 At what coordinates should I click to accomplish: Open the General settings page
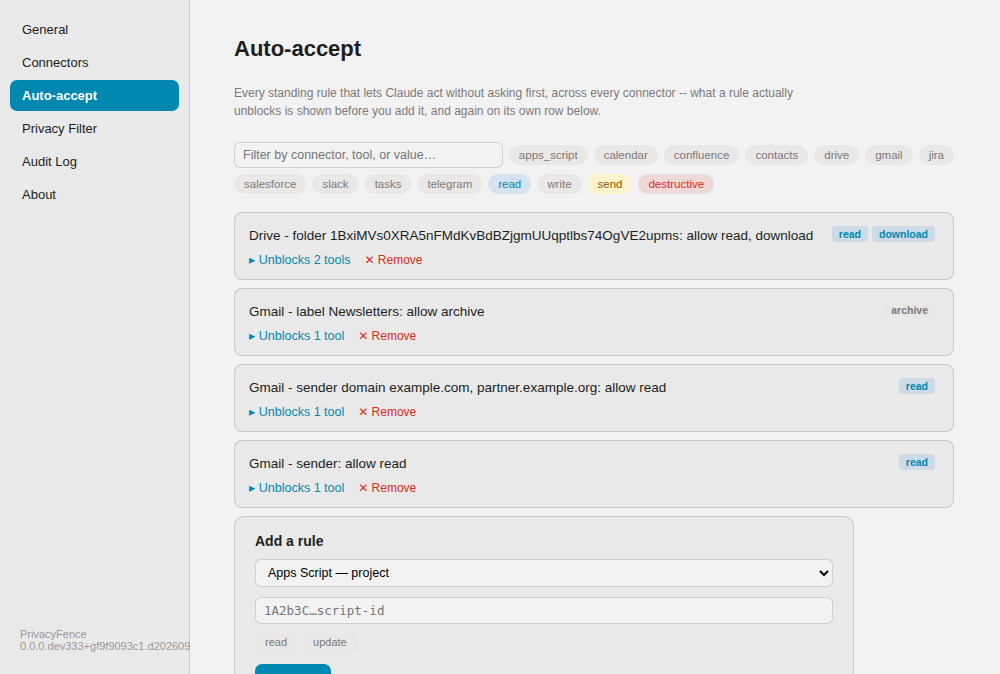click(x=94, y=29)
